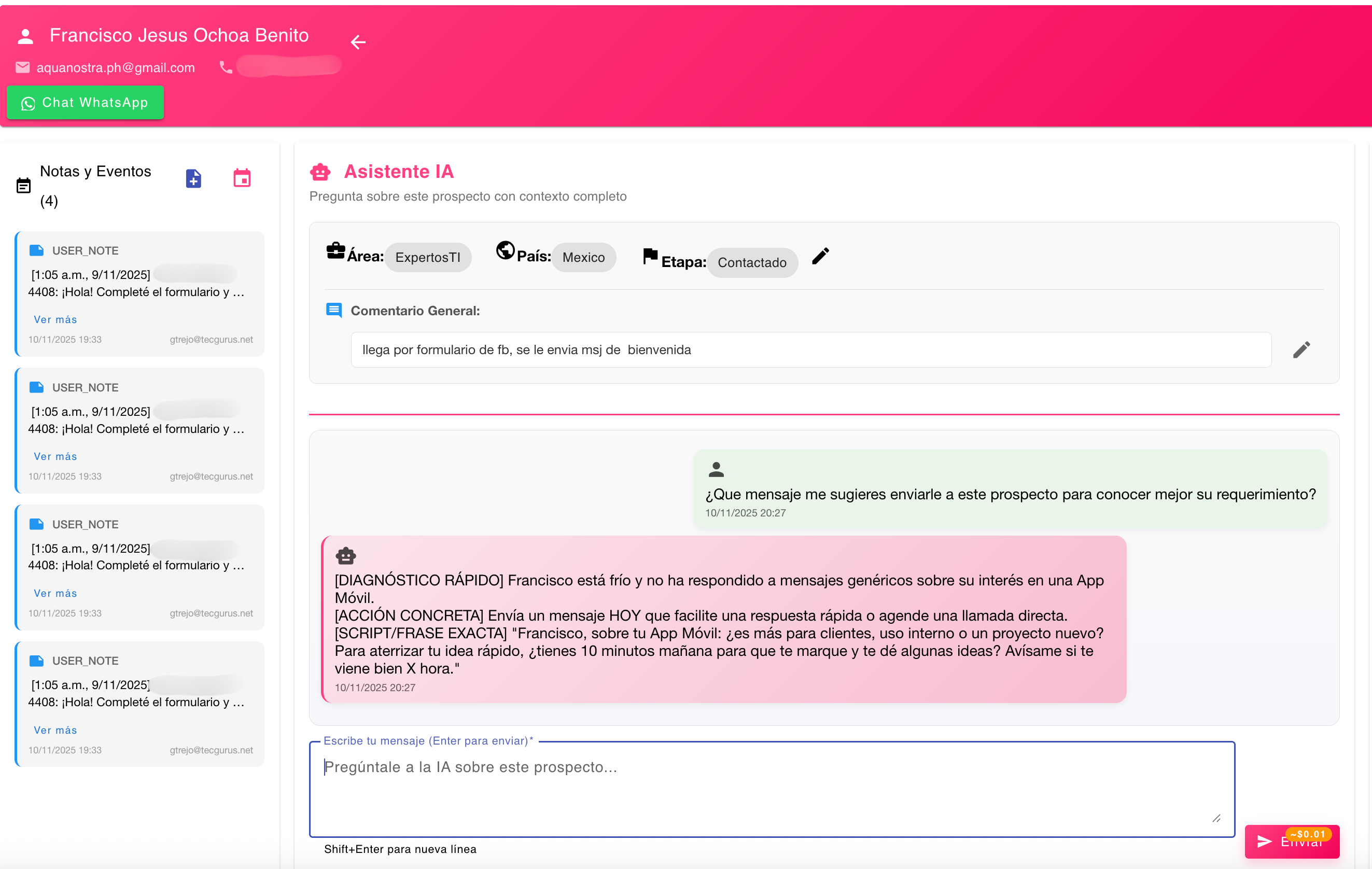The width and height of the screenshot is (1372, 869).
Task: Click the Mexico country chip
Action: pyautogui.click(x=583, y=257)
